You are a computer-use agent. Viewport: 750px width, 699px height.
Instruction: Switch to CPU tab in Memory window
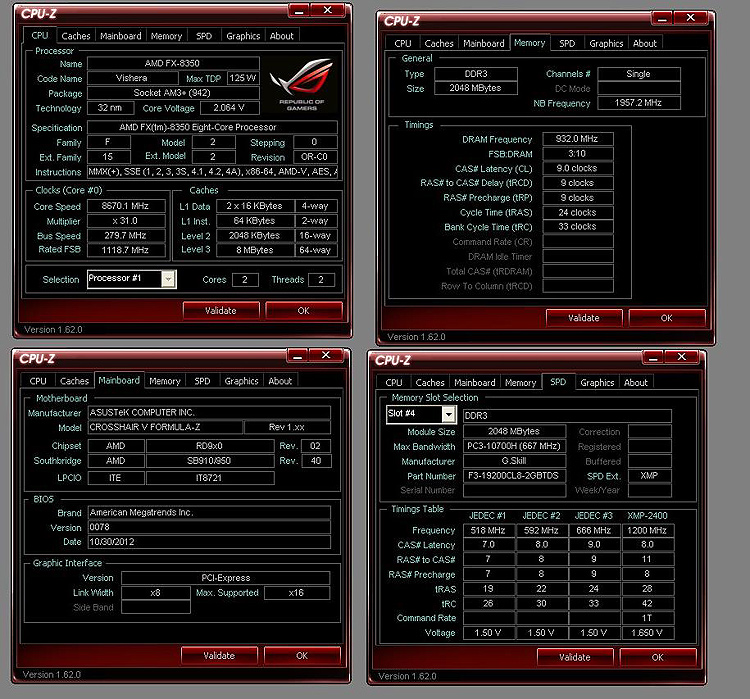tap(403, 44)
